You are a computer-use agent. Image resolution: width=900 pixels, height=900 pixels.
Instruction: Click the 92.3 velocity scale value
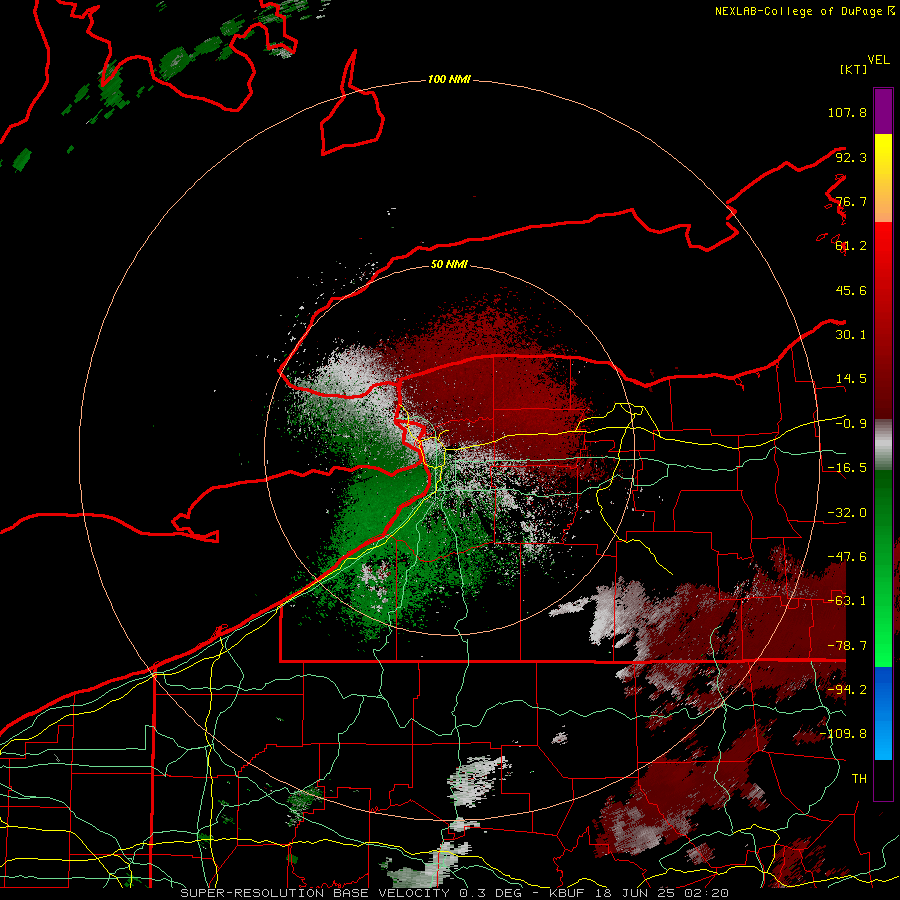pos(851,157)
